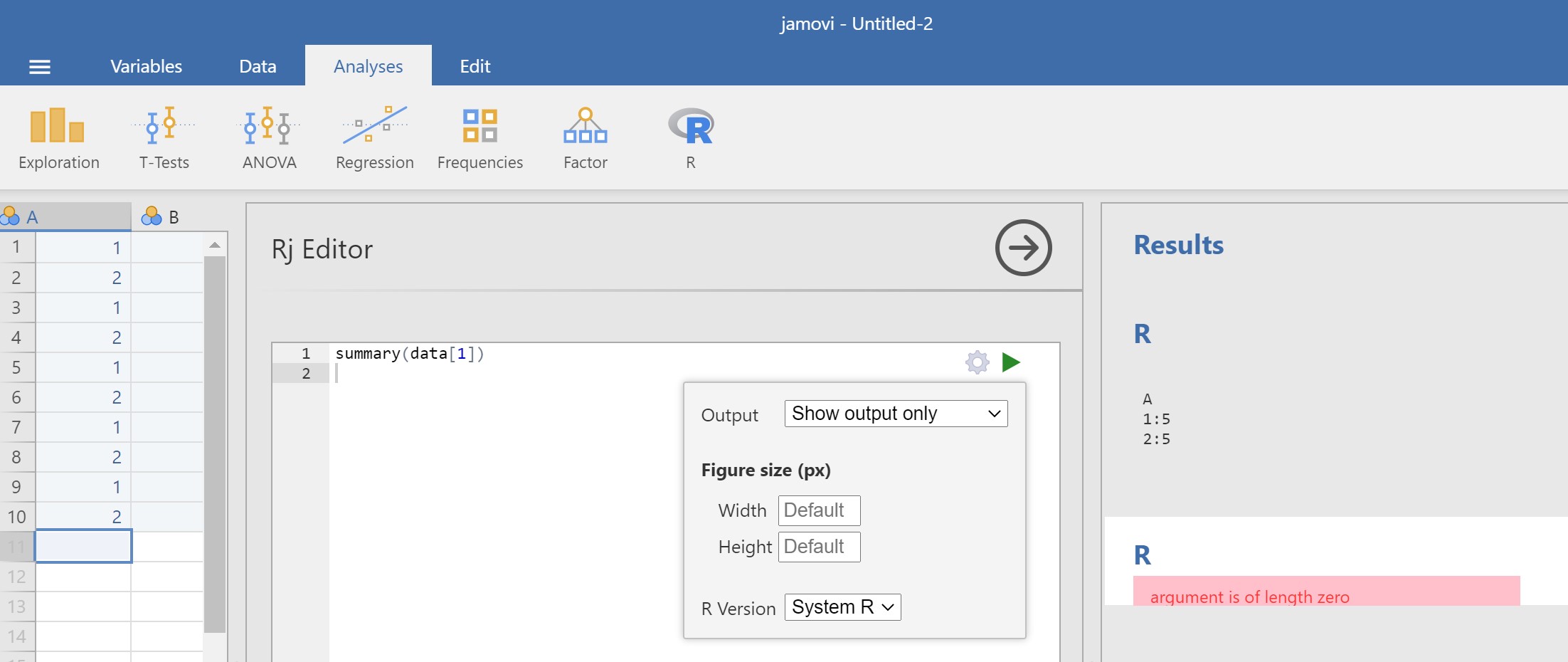Click the Results heading

(1178, 245)
